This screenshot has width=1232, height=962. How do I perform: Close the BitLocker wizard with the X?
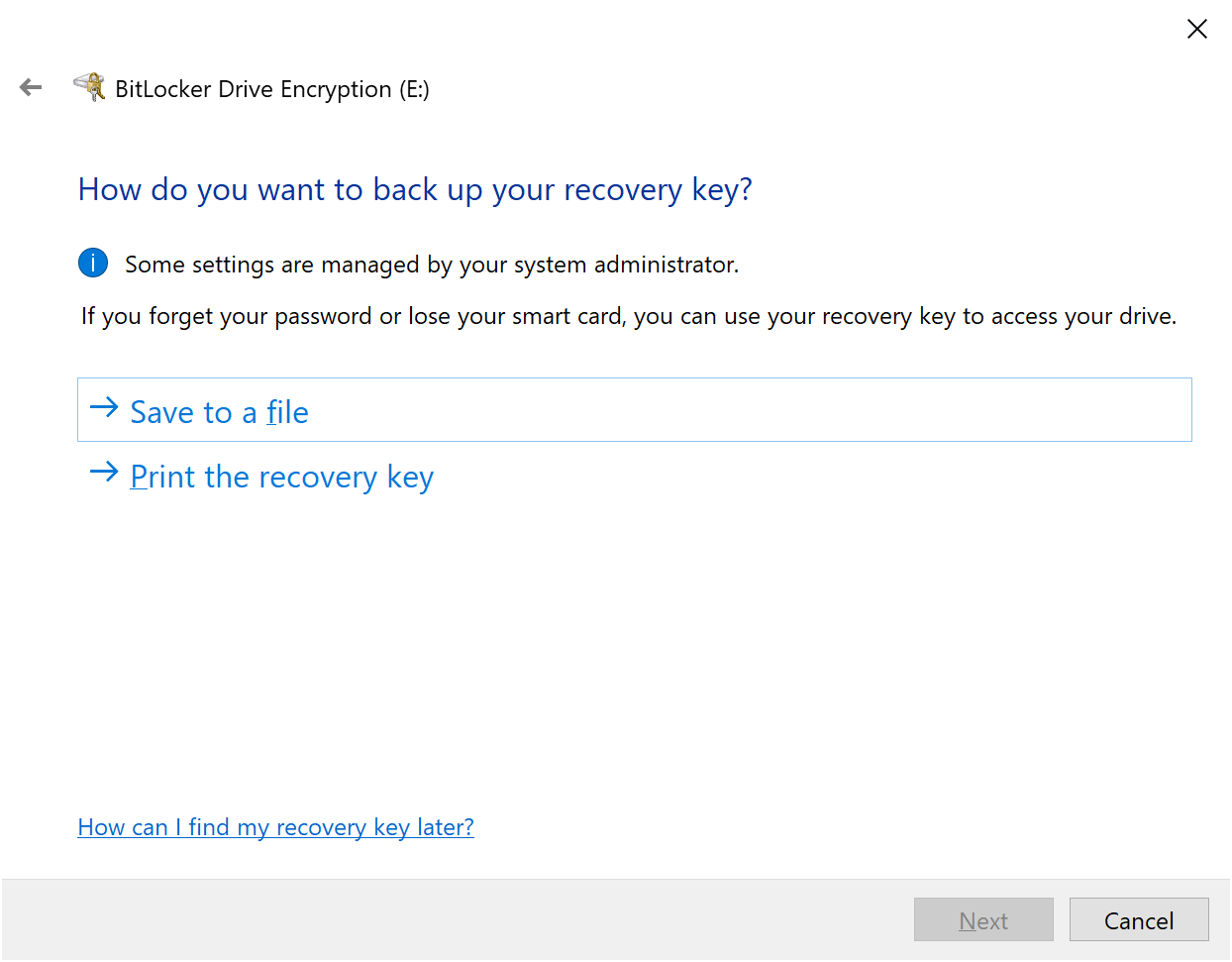point(1196,29)
